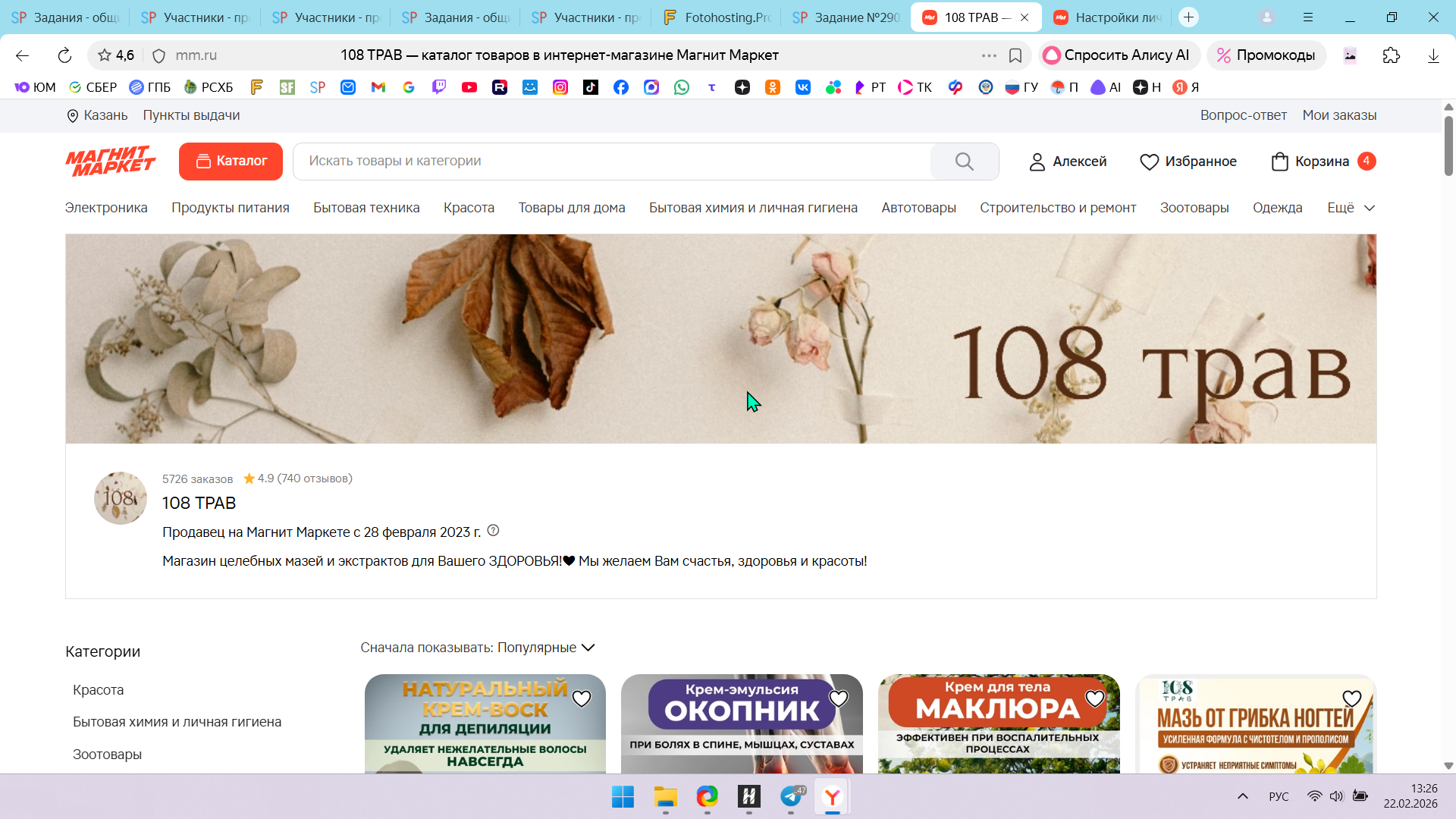Add nail fungus ointment to favorites heart

pyautogui.click(x=1351, y=698)
